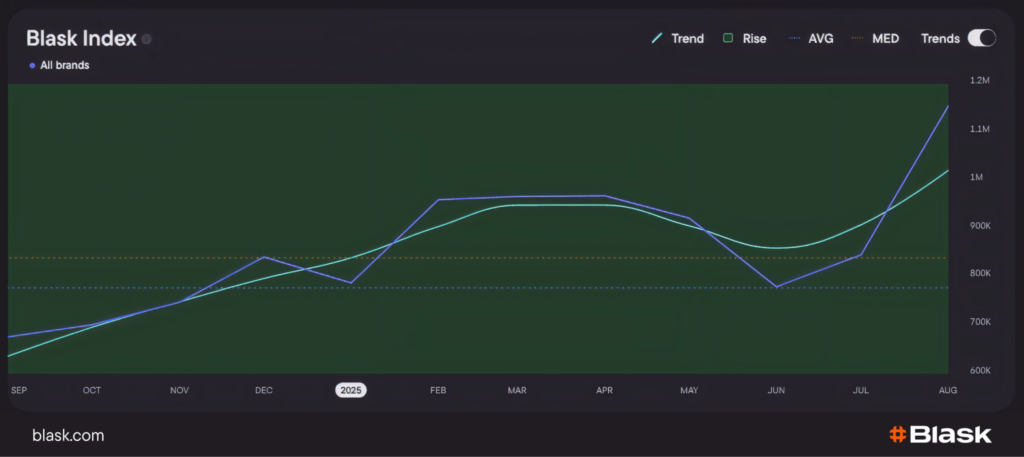Click the purple All brands dot
Image resolution: width=1024 pixels, height=457 pixels.
[x=32, y=65]
